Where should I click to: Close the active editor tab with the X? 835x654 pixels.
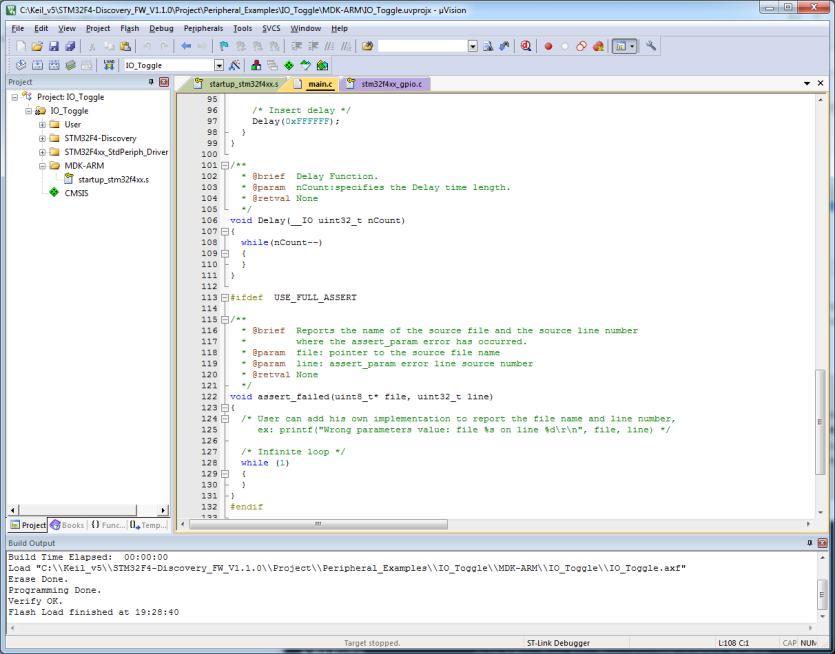click(821, 84)
